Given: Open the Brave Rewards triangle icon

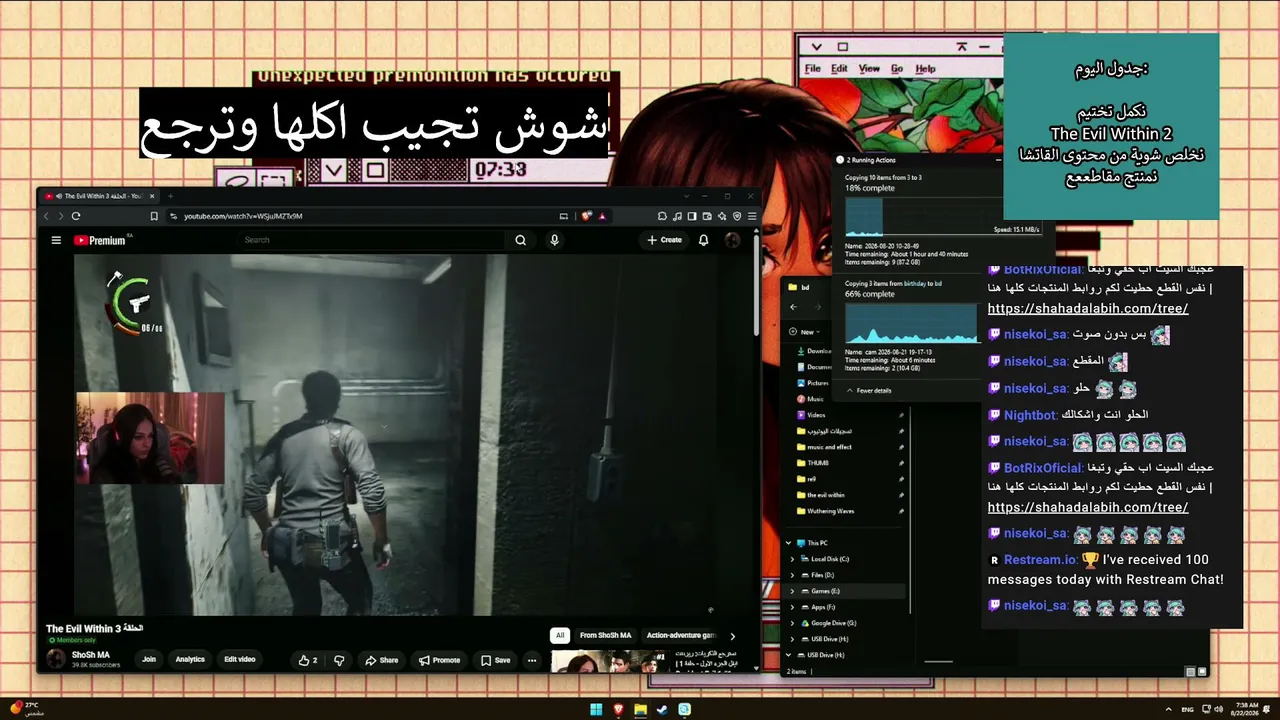Looking at the screenshot, I should click(602, 216).
